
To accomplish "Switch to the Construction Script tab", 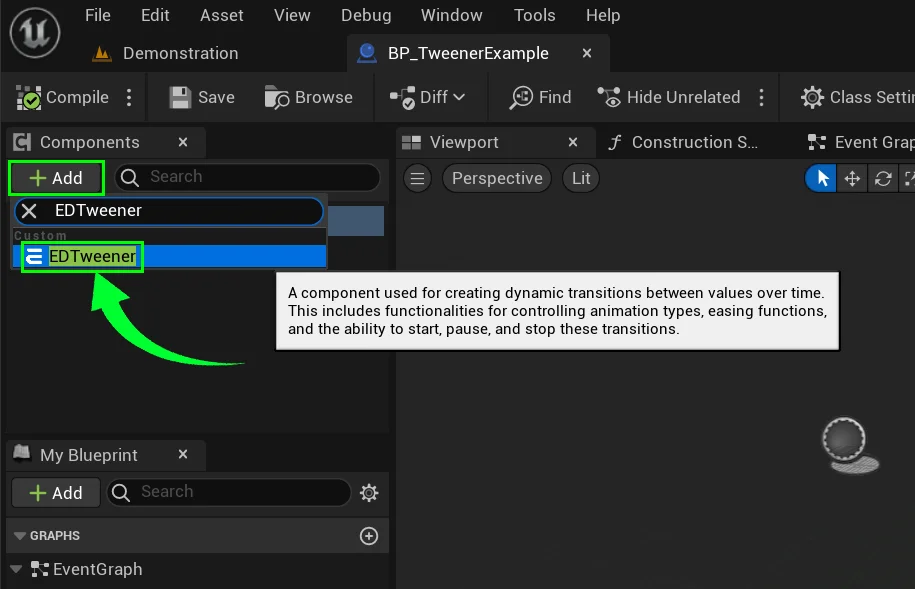I will coord(684,143).
